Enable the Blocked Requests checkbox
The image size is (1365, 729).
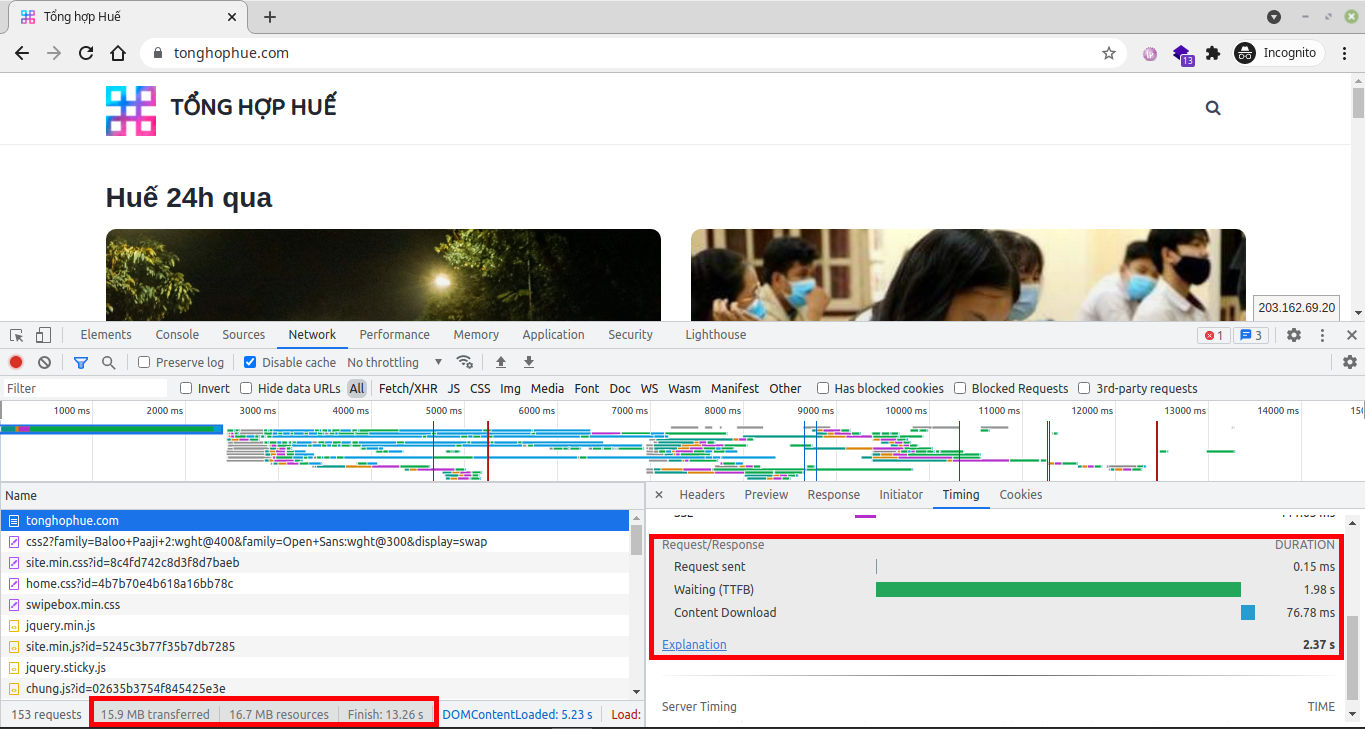(x=960, y=388)
